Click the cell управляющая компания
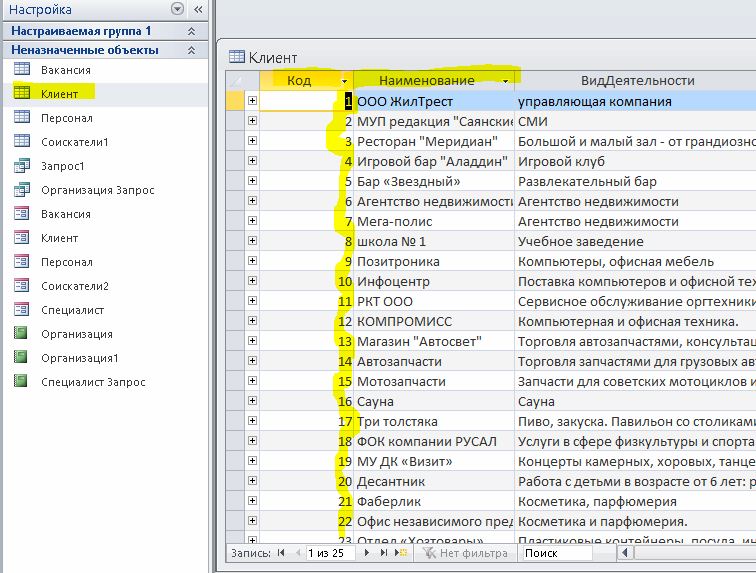 pyautogui.click(x=635, y=101)
